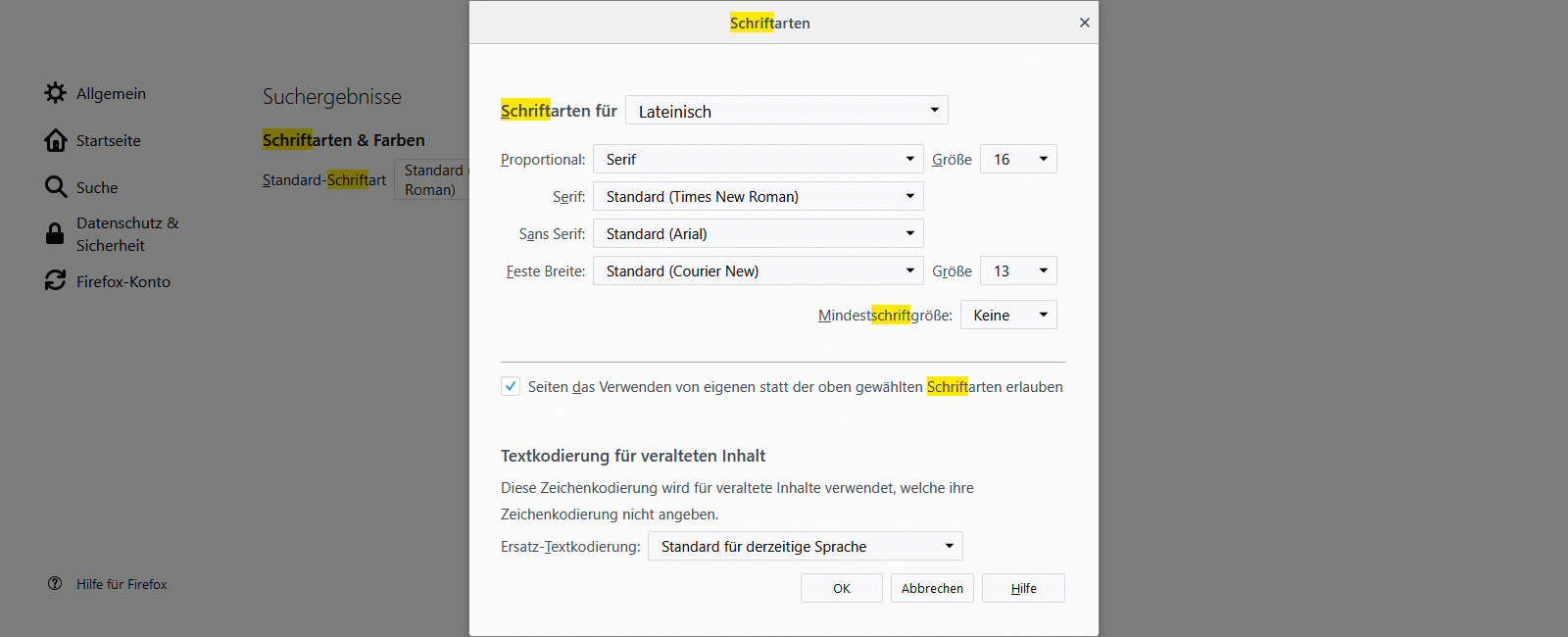Image resolution: width=1568 pixels, height=637 pixels.
Task: Open the Sans Serif Arial dropdown
Action: click(758, 234)
